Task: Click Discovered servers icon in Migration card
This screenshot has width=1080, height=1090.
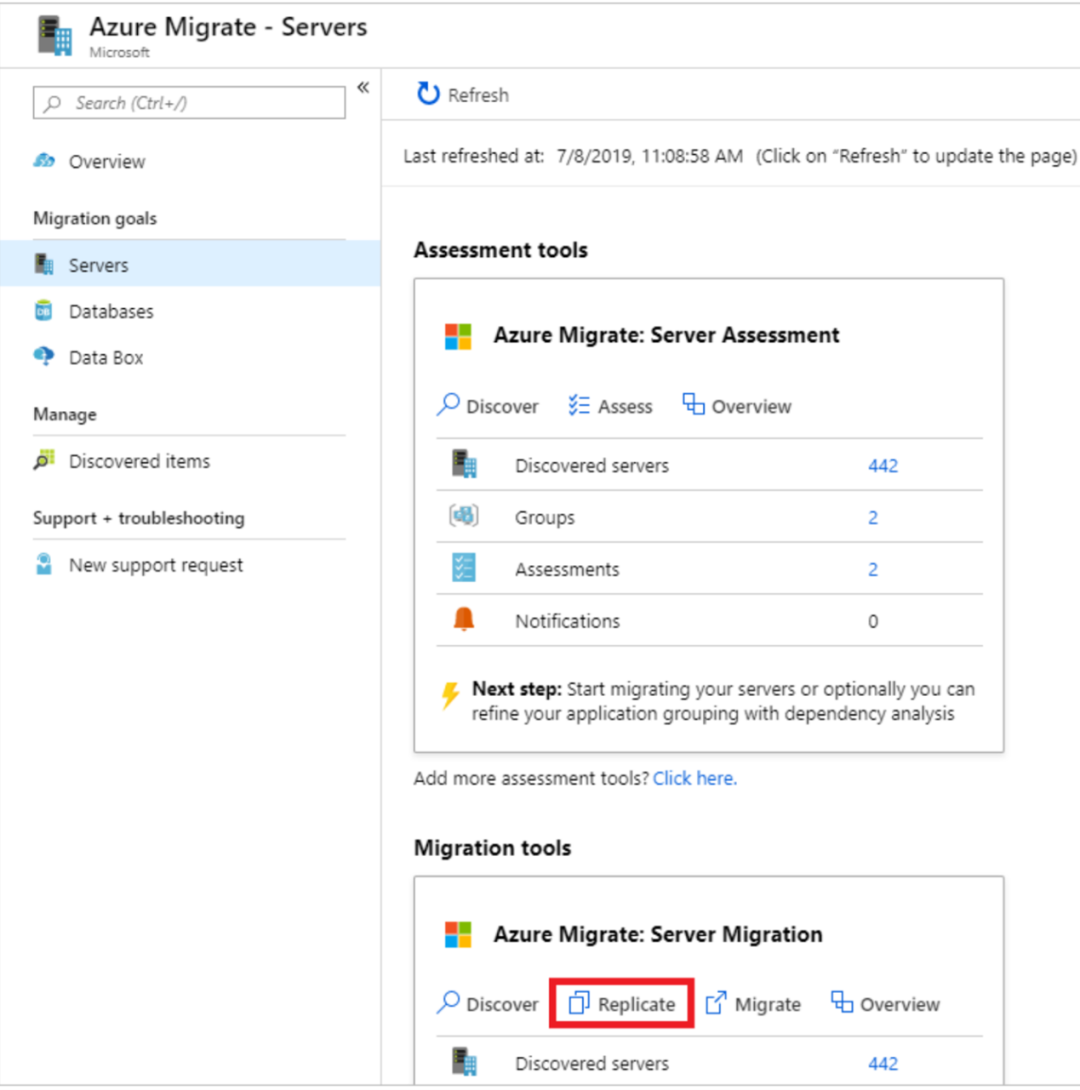Action: coord(464,1061)
